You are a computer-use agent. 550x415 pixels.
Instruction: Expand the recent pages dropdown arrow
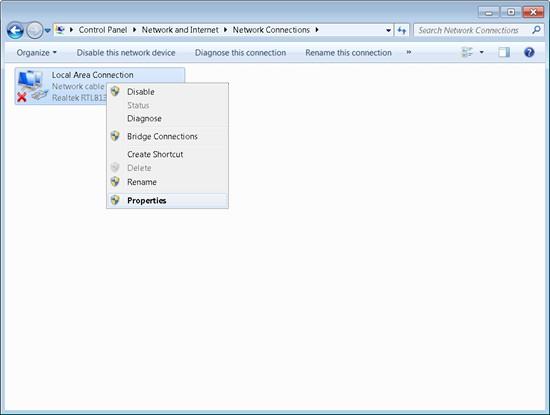point(48,31)
